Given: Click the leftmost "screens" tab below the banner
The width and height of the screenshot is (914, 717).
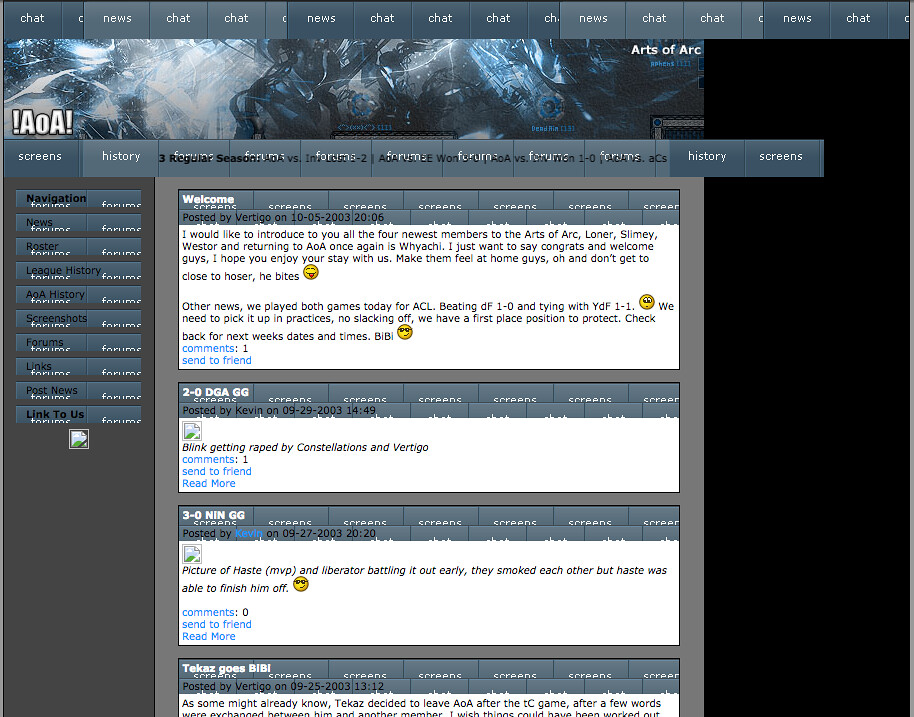Looking at the screenshot, I should 40,157.
